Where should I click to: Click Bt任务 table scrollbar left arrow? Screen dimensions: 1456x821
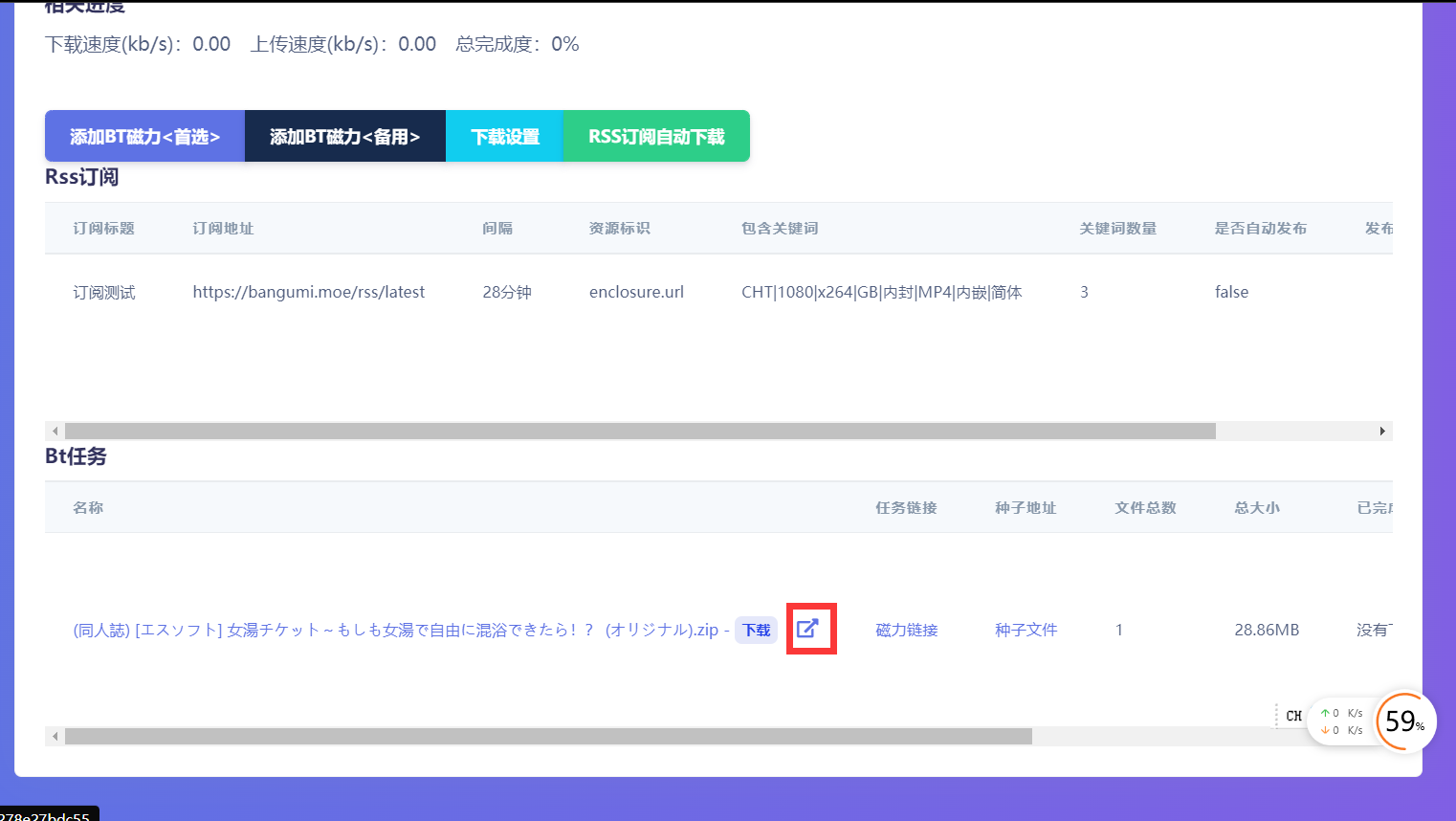point(55,737)
